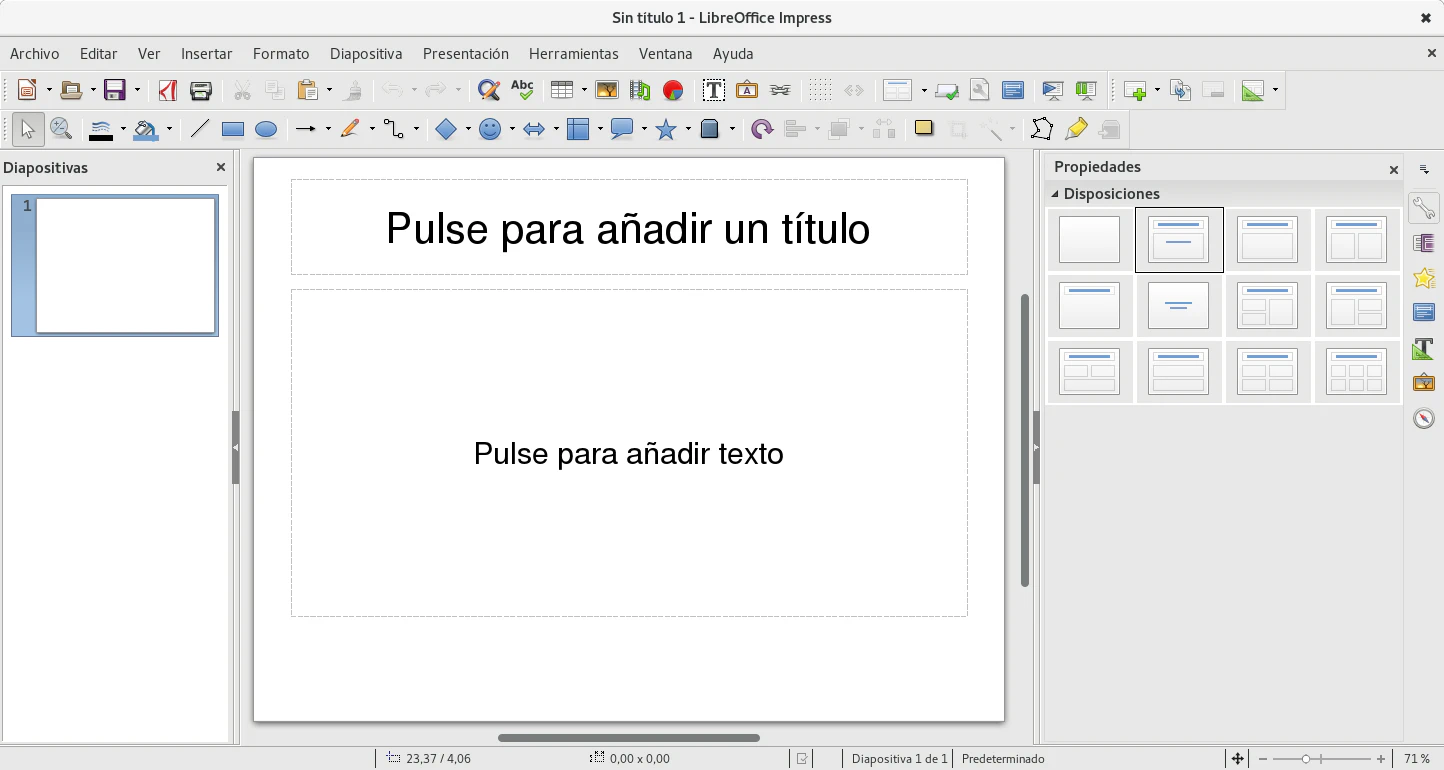The height and width of the screenshot is (770, 1444).
Task: Select the Rectangle drawing tool
Action: (233, 129)
